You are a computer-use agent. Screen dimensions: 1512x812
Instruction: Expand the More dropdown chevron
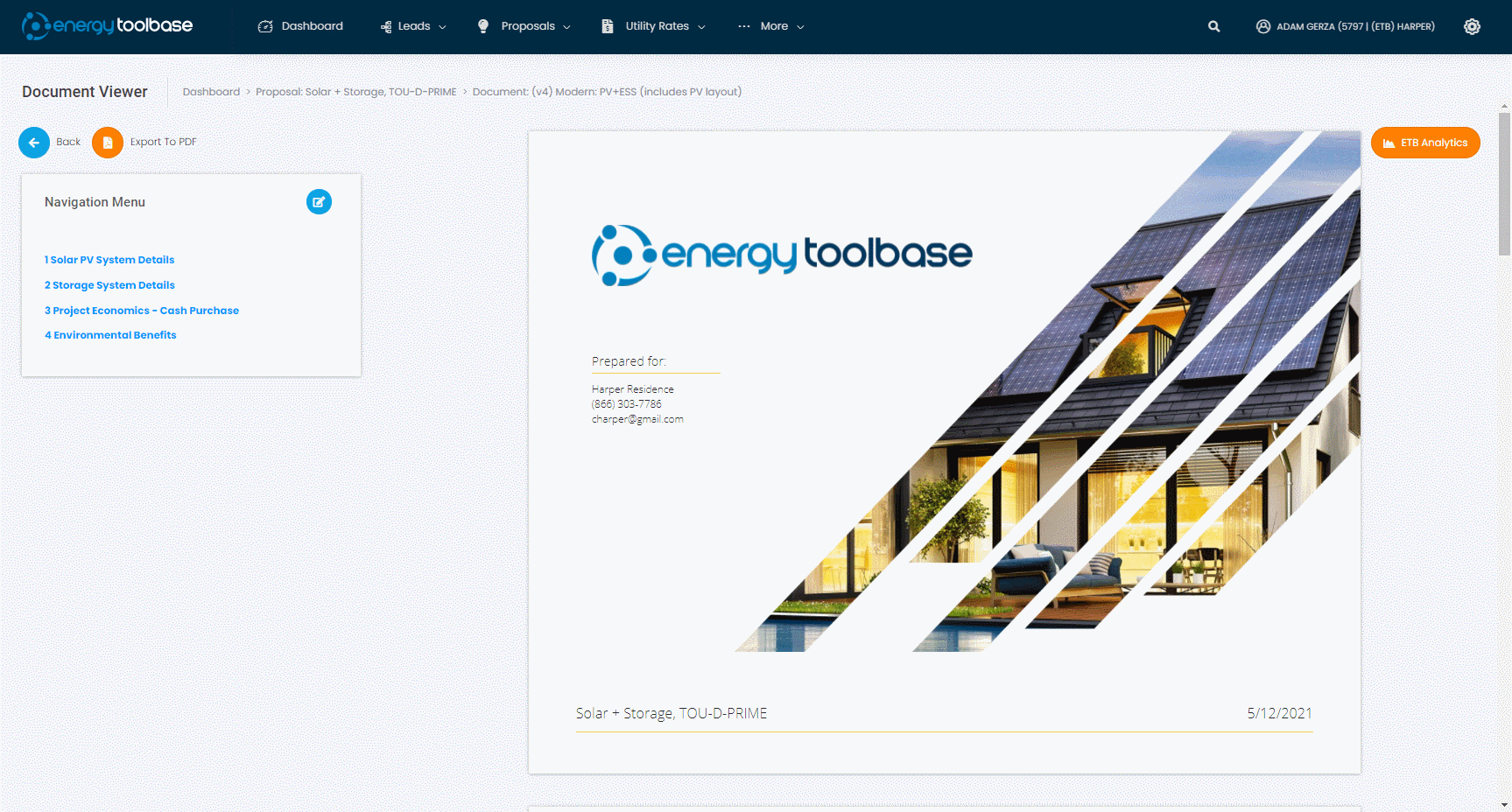(x=800, y=27)
